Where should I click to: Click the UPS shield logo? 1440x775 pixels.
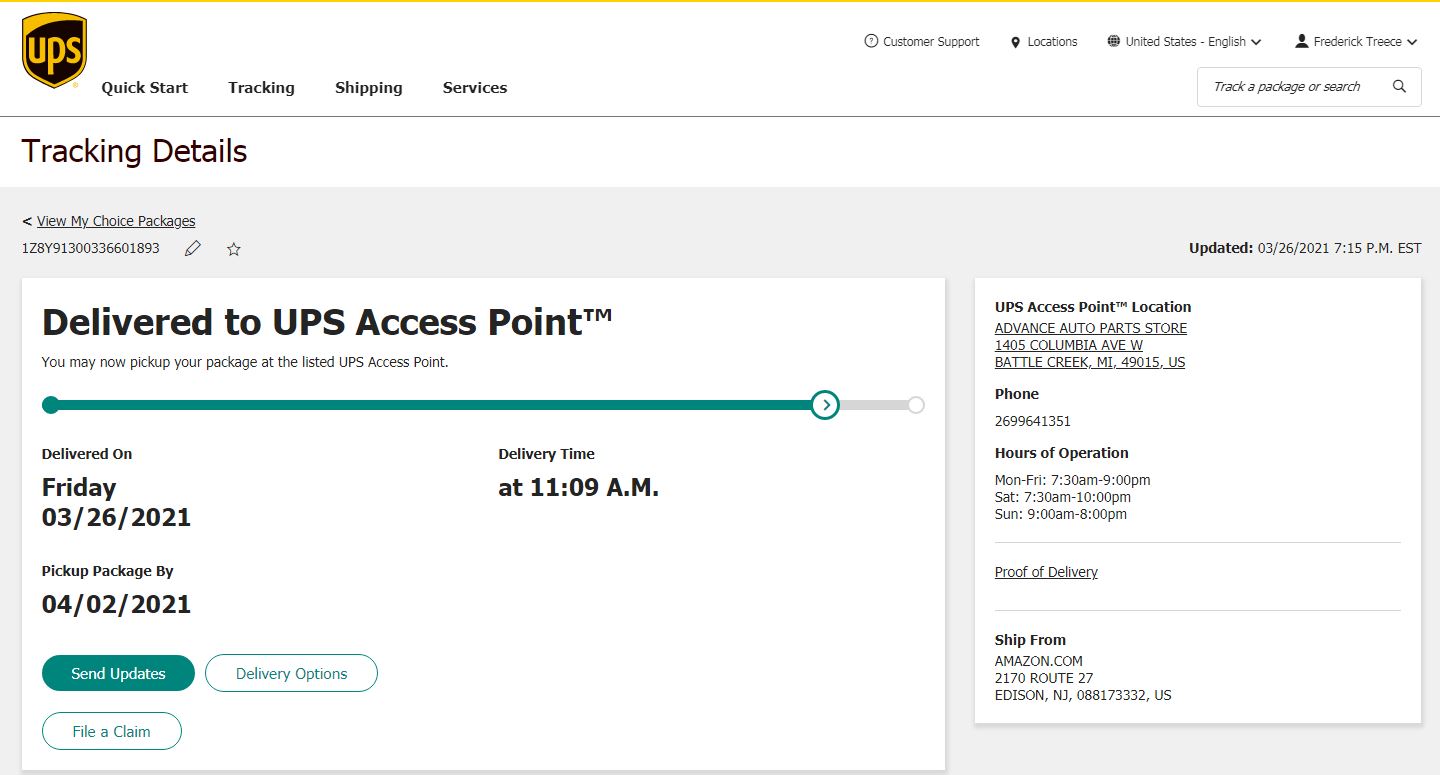click(54, 50)
